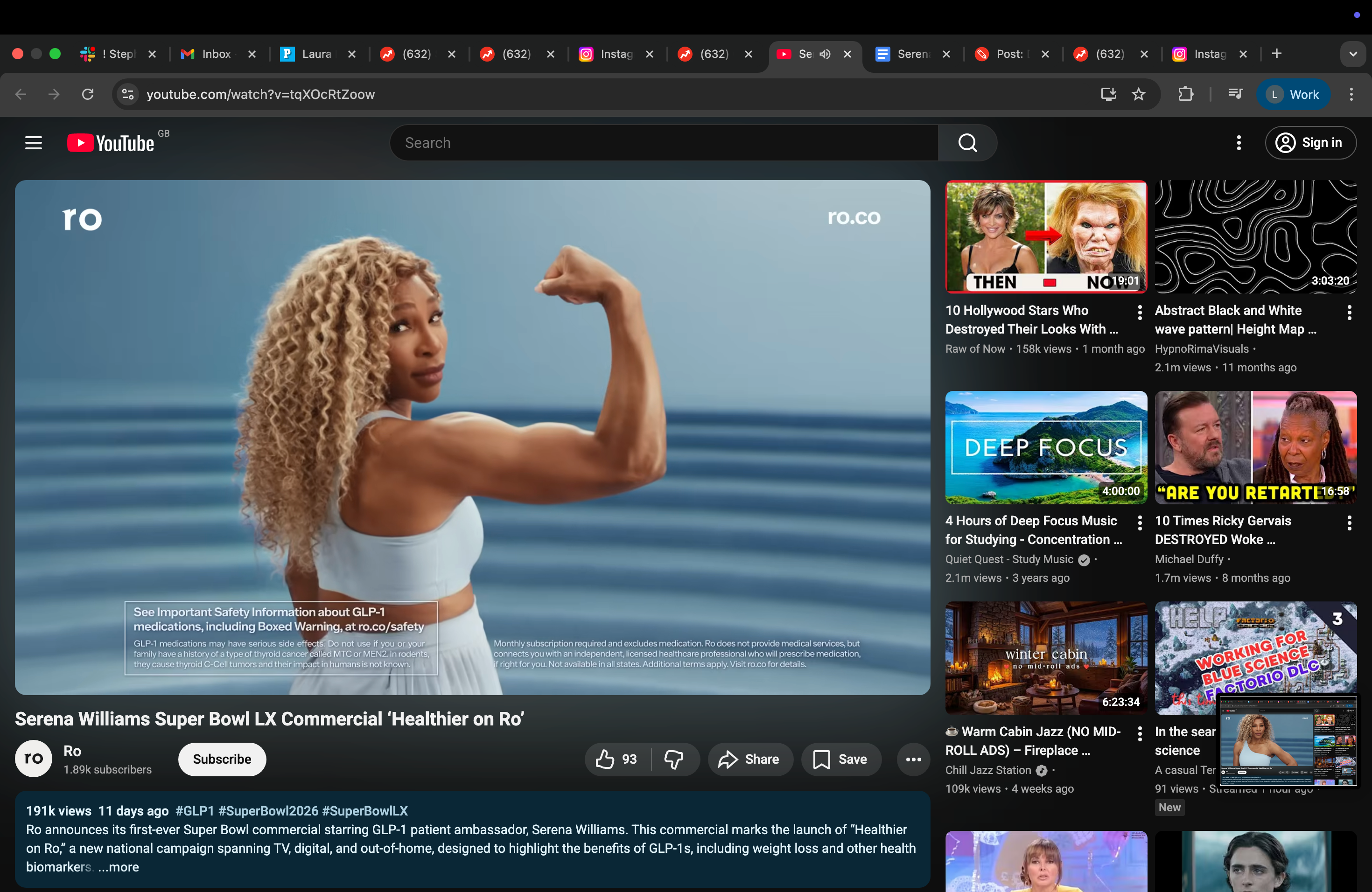Viewport: 1372px width, 892px height.
Task: Focus the YouTube search field
Action: [664, 143]
